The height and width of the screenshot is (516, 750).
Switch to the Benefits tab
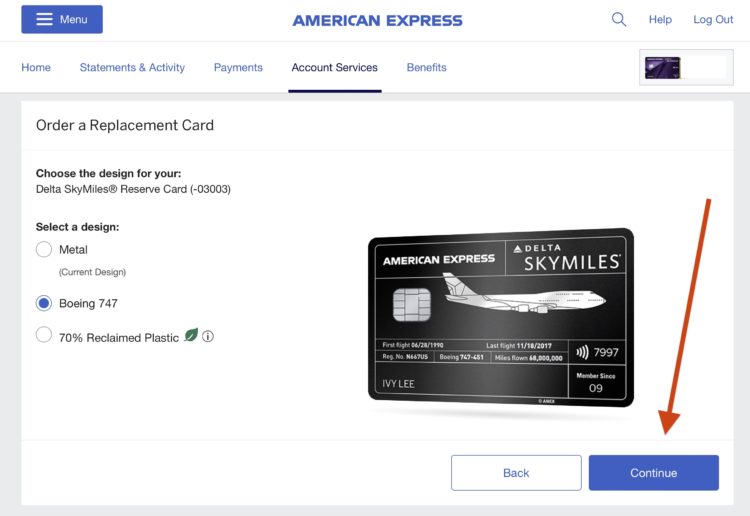pyautogui.click(x=426, y=68)
